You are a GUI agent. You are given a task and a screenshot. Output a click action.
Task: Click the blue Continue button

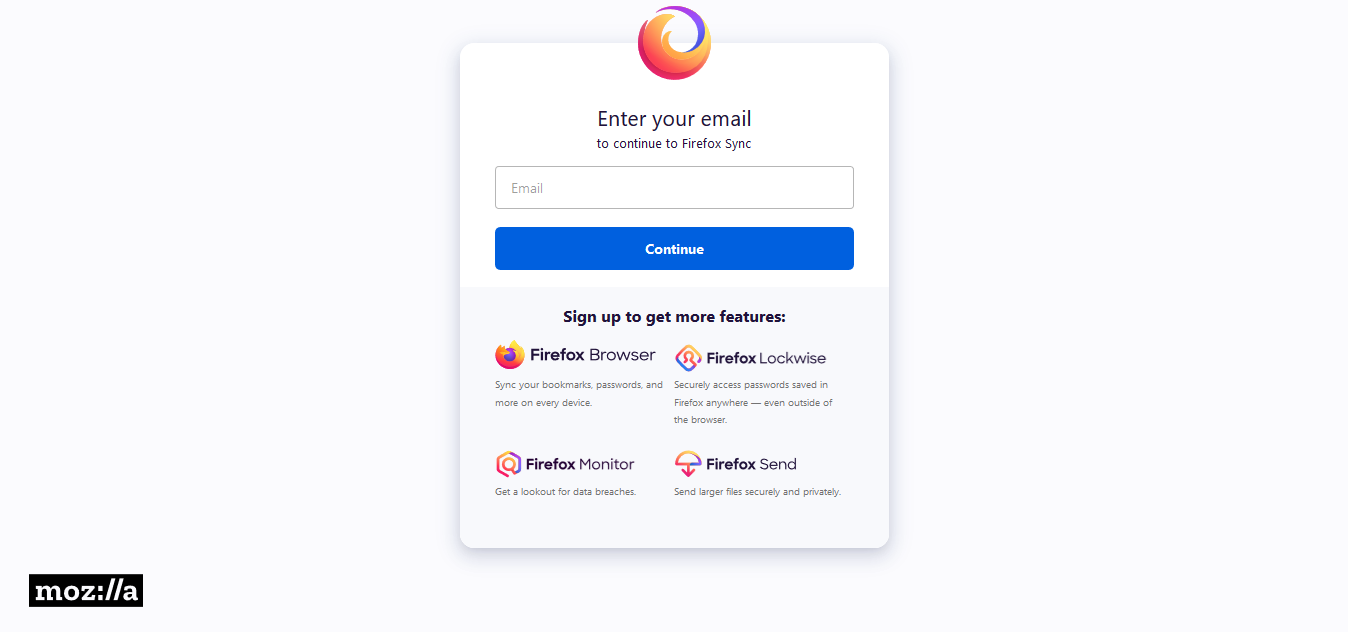pos(674,249)
